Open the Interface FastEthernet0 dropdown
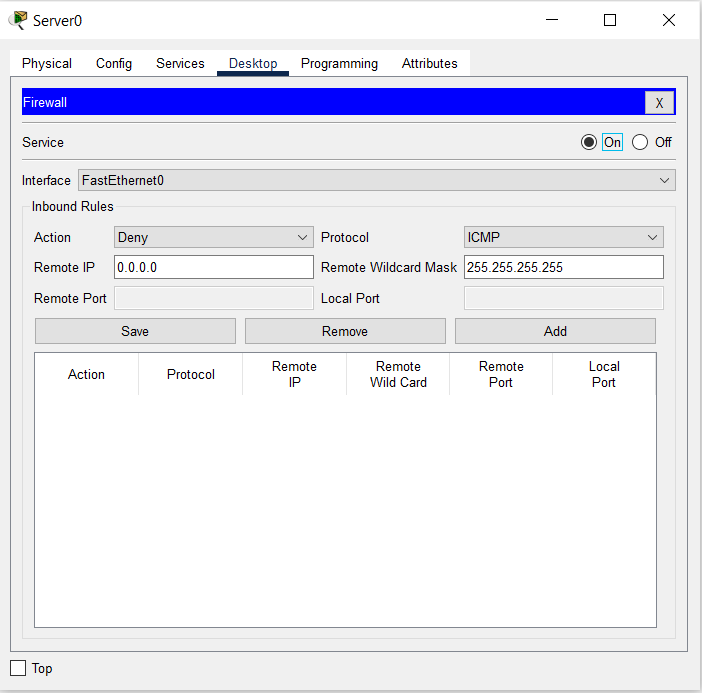The image size is (702, 693). click(x=376, y=180)
